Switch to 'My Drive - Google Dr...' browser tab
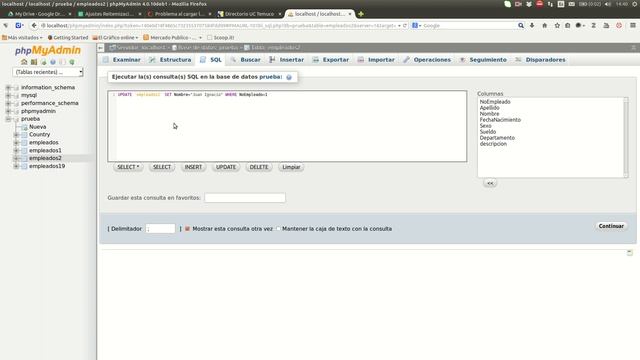The image size is (640, 360). [x=39, y=14]
